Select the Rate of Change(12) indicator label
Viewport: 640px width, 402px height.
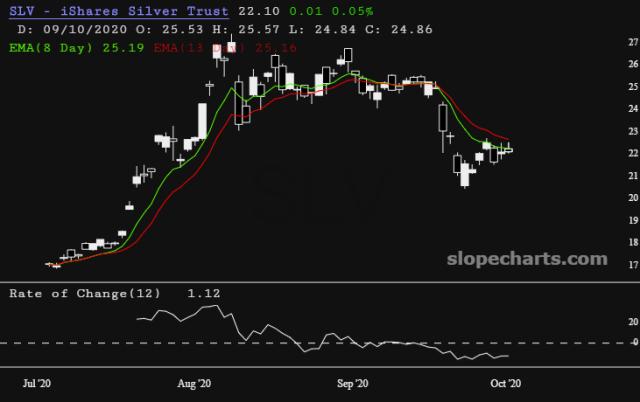pyautogui.click(x=85, y=293)
